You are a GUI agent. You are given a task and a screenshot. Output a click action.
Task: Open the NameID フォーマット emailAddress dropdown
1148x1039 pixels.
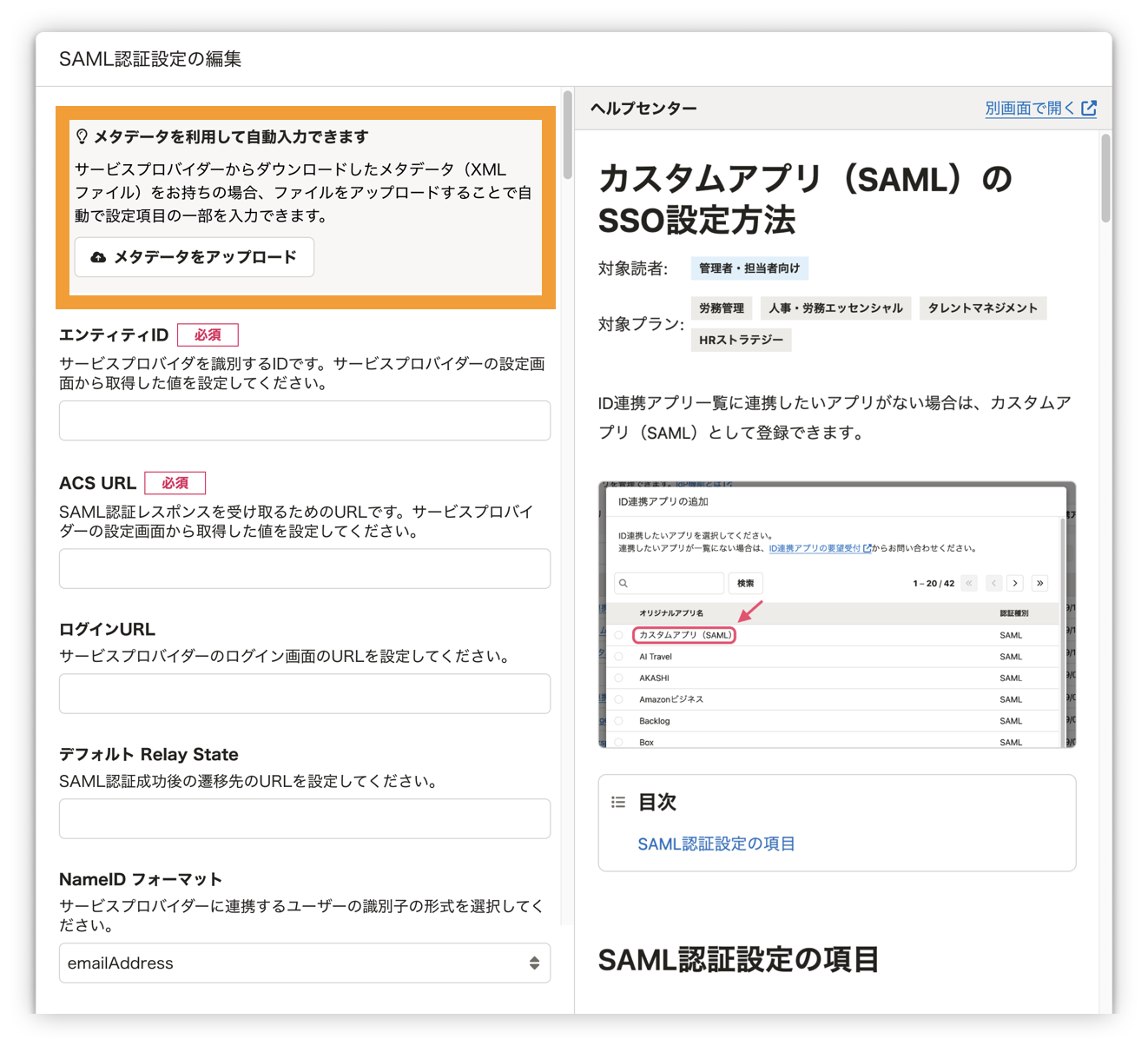[x=304, y=963]
